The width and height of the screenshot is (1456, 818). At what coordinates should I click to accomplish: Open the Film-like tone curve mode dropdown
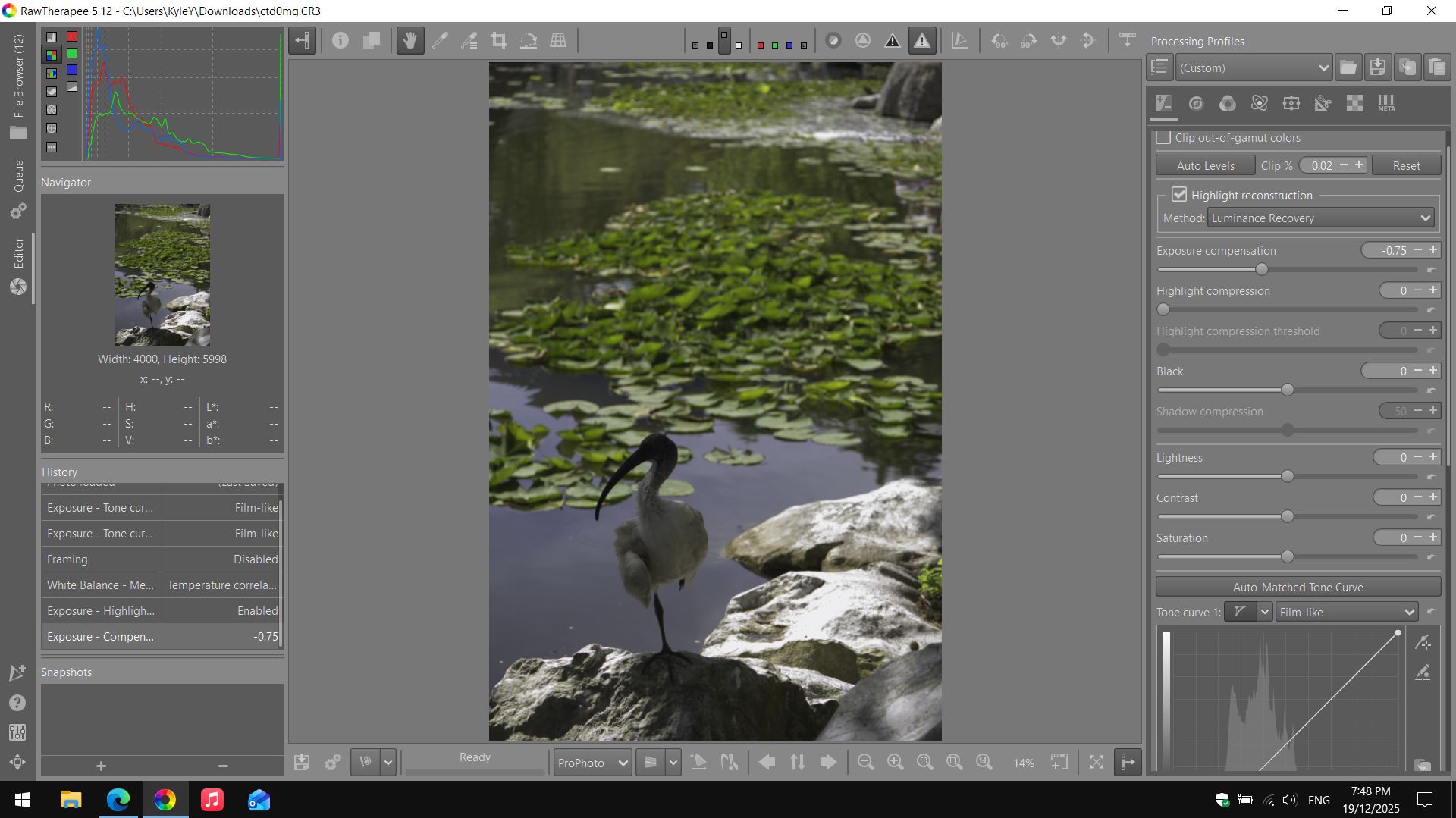(x=1347, y=612)
